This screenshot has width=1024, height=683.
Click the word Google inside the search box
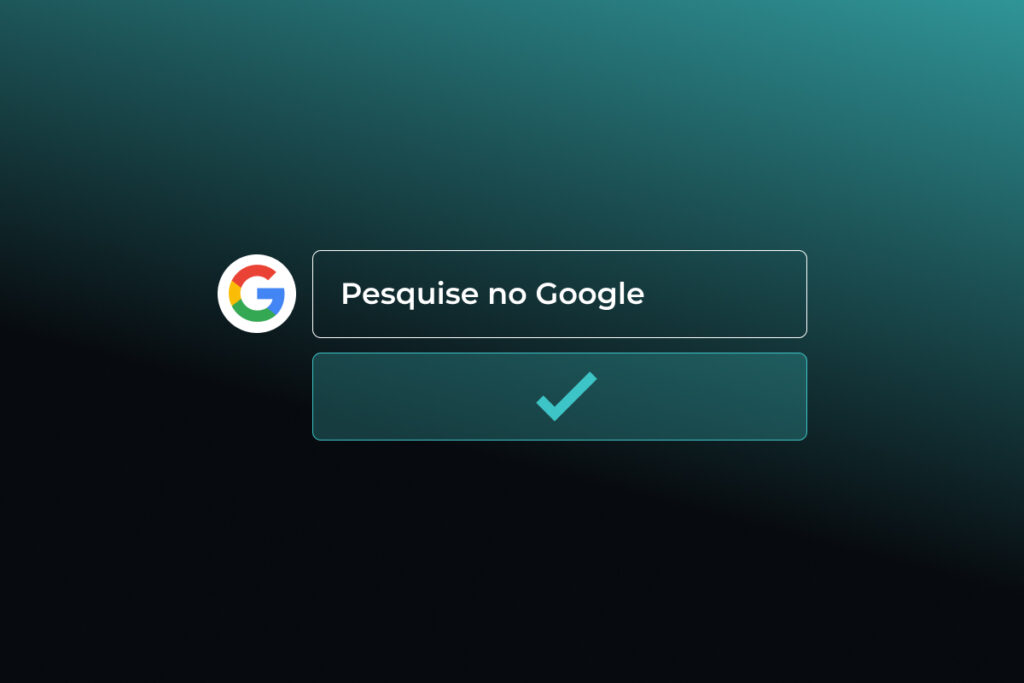[x=590, y=294]
